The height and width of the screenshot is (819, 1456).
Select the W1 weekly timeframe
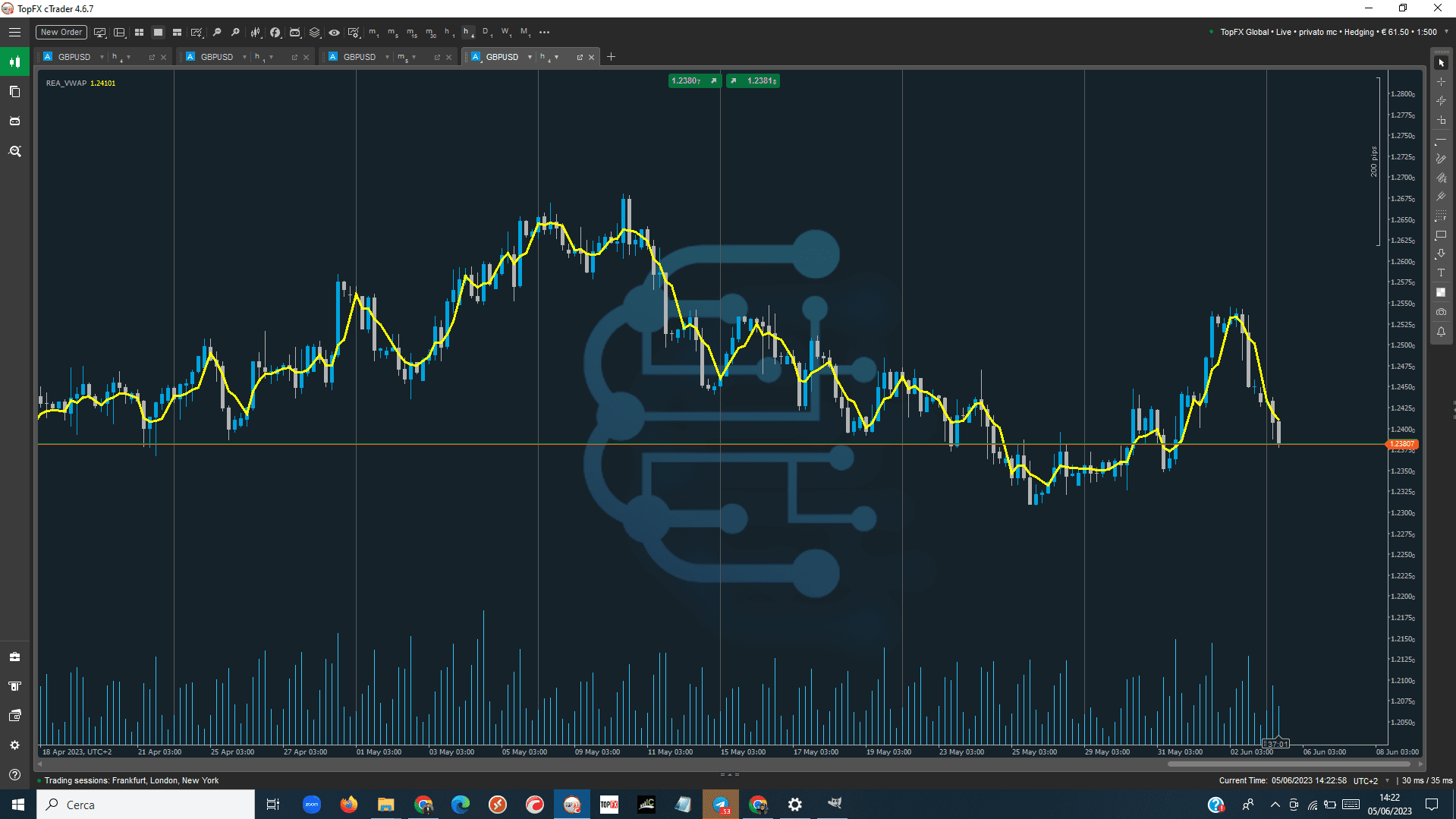click(506, 32)
